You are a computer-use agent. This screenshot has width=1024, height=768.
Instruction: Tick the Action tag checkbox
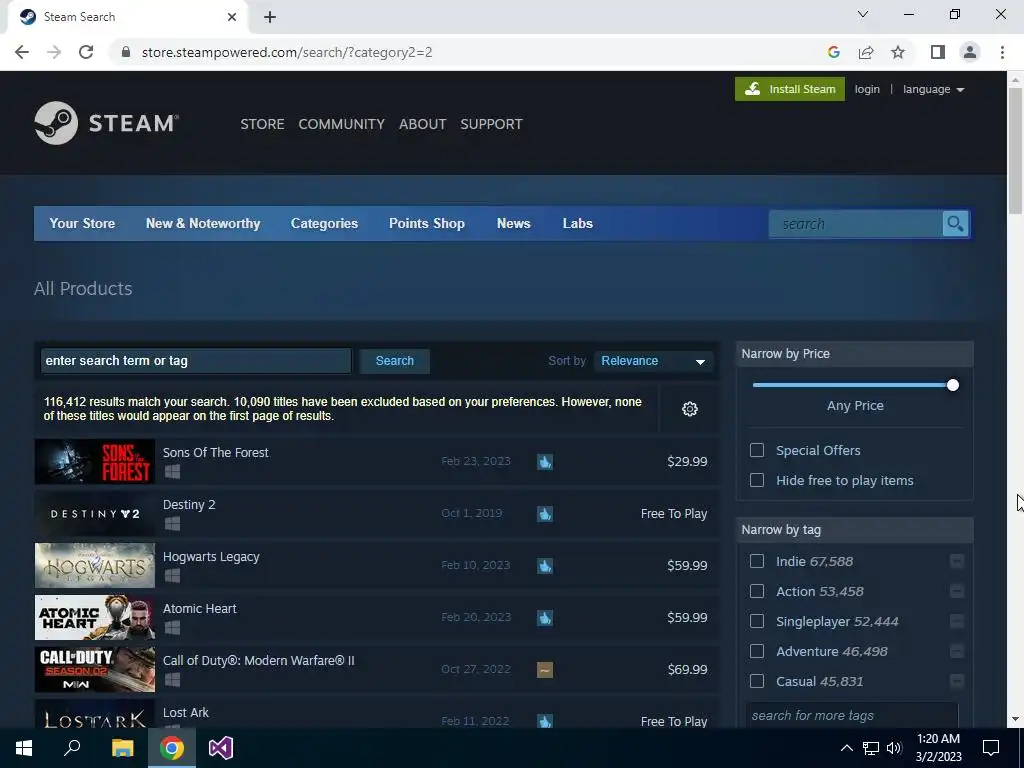click(x=757, y=592)
